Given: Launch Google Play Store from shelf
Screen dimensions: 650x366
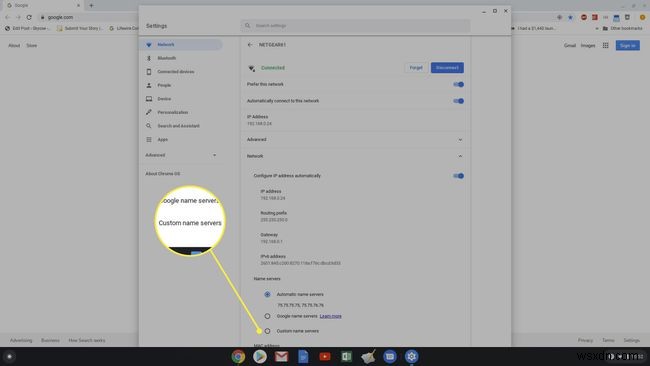Looking at the screenshot, I should (x=260, y=356).
